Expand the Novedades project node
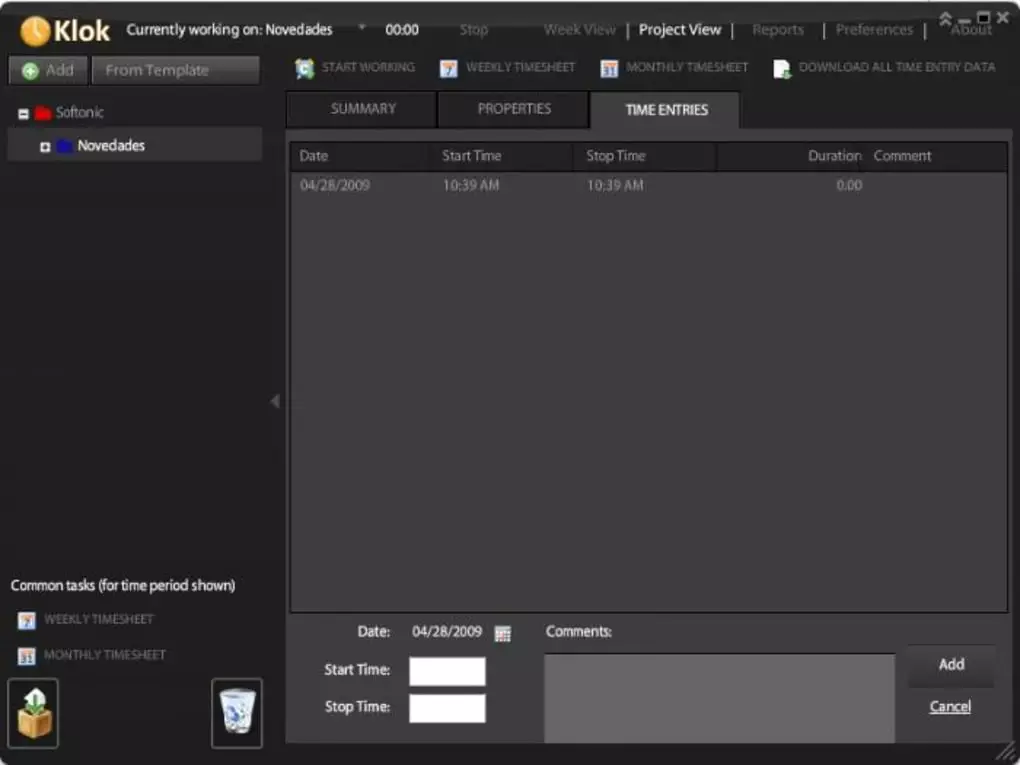 tap(43, 145)
